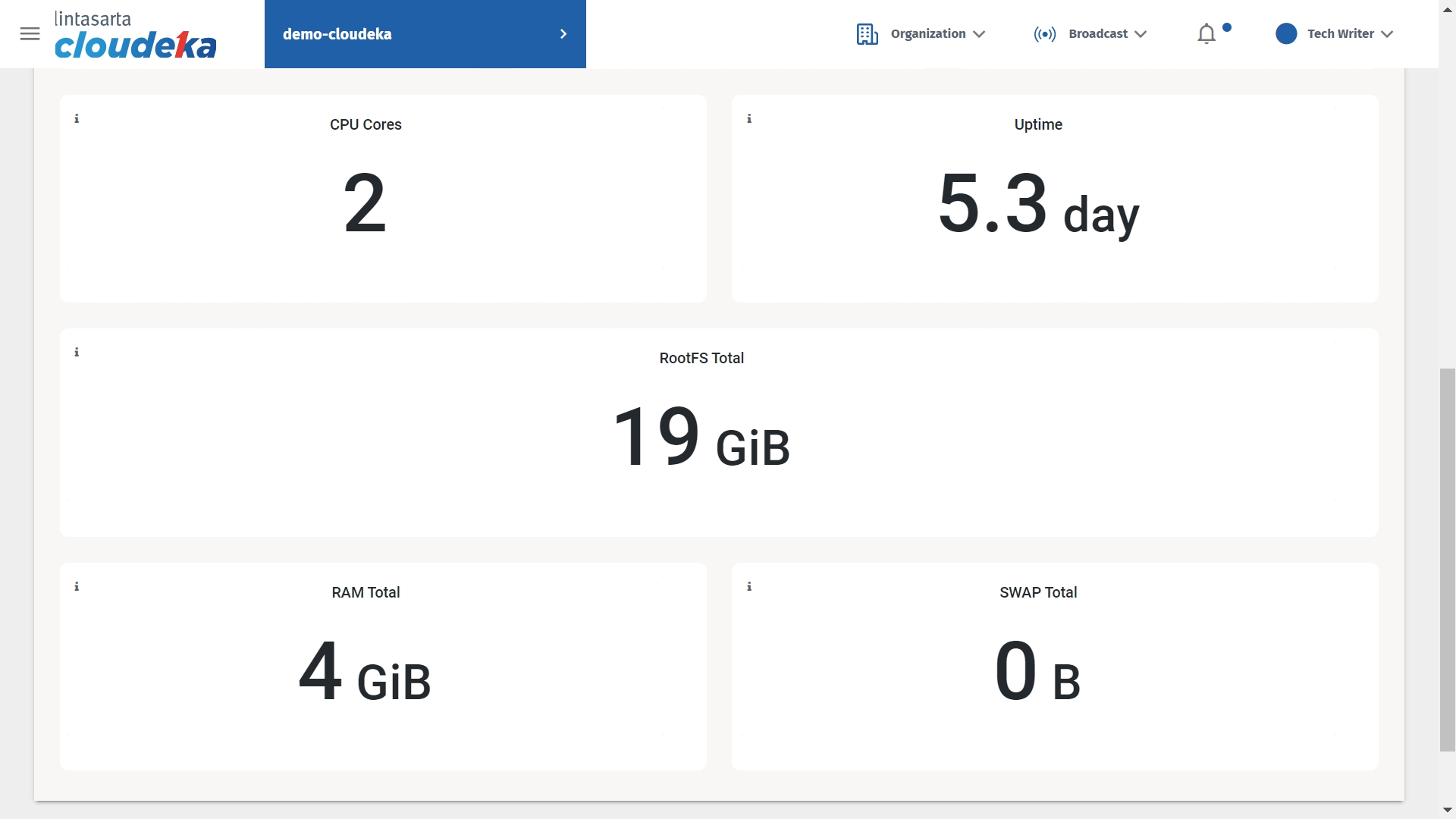
Task: Click the RootFS Total panel title
Action: point(701,358)
